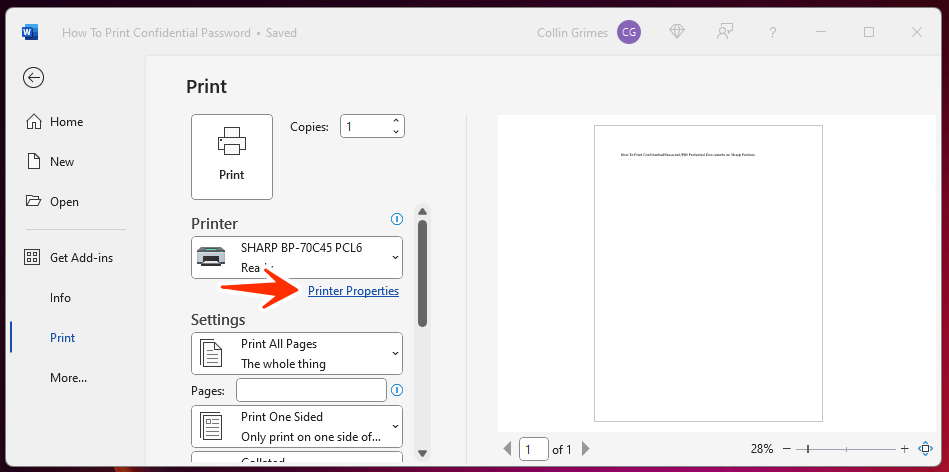This screenshot has height=472, width=949.
Task: Maximize the Word window
Action: (869, 32)
